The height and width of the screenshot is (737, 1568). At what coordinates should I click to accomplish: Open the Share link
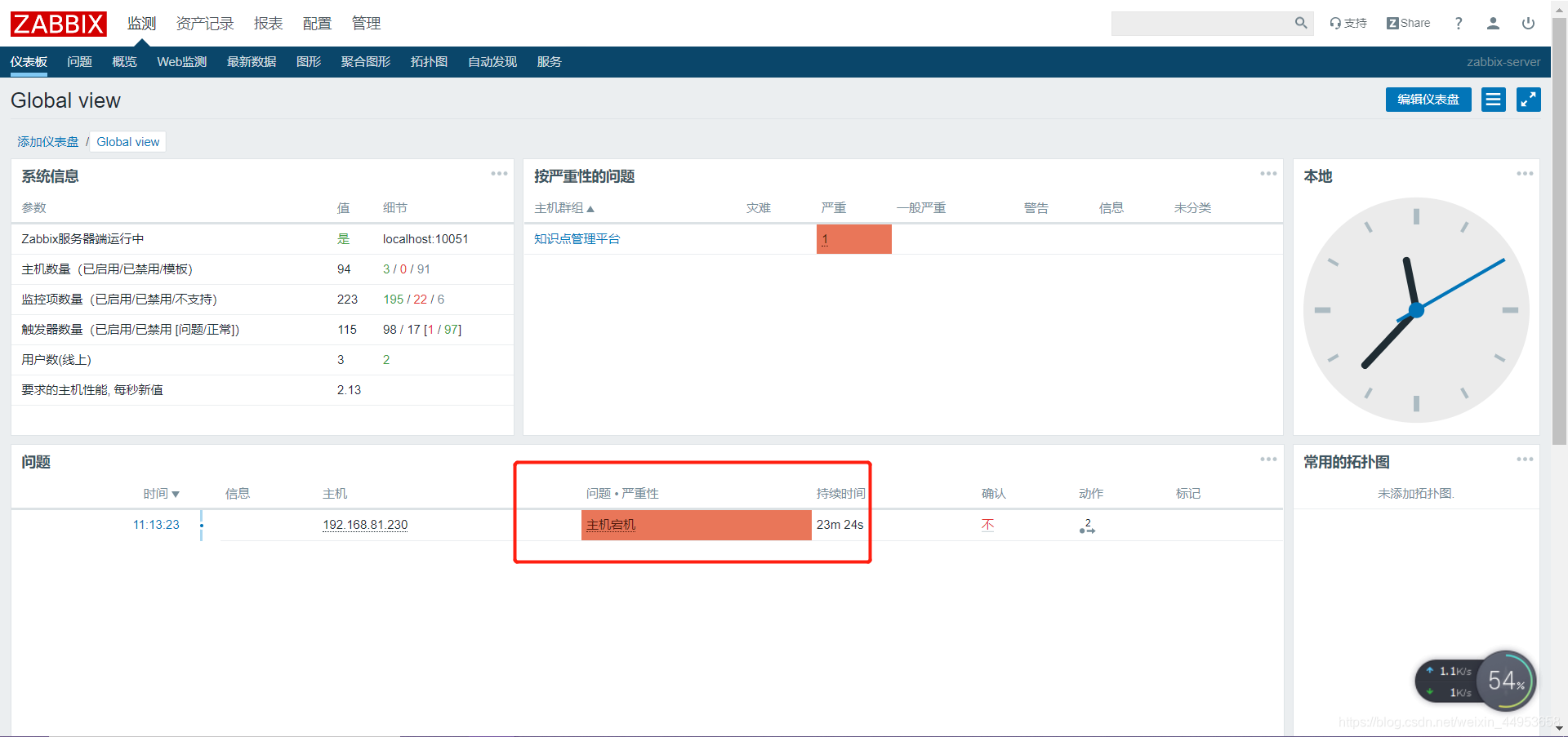(1409, 23)
